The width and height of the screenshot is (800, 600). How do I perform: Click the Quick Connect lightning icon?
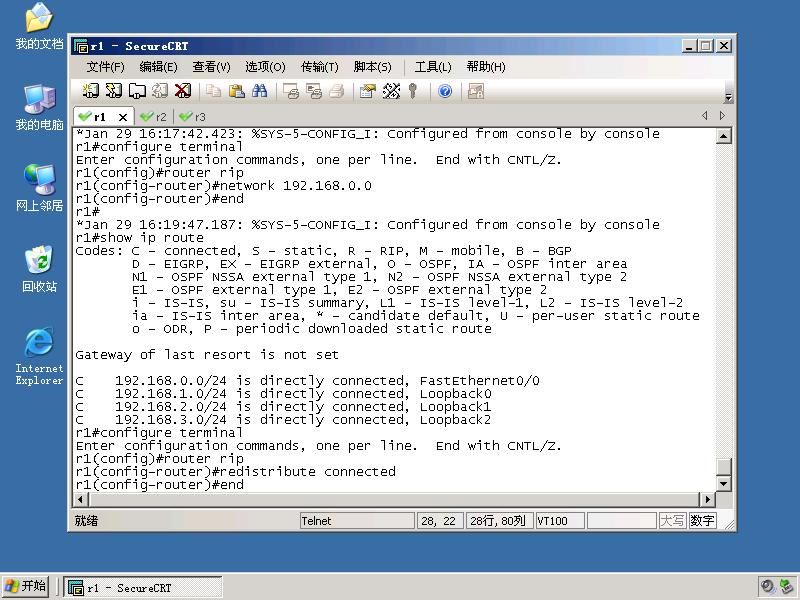[114, 91]
